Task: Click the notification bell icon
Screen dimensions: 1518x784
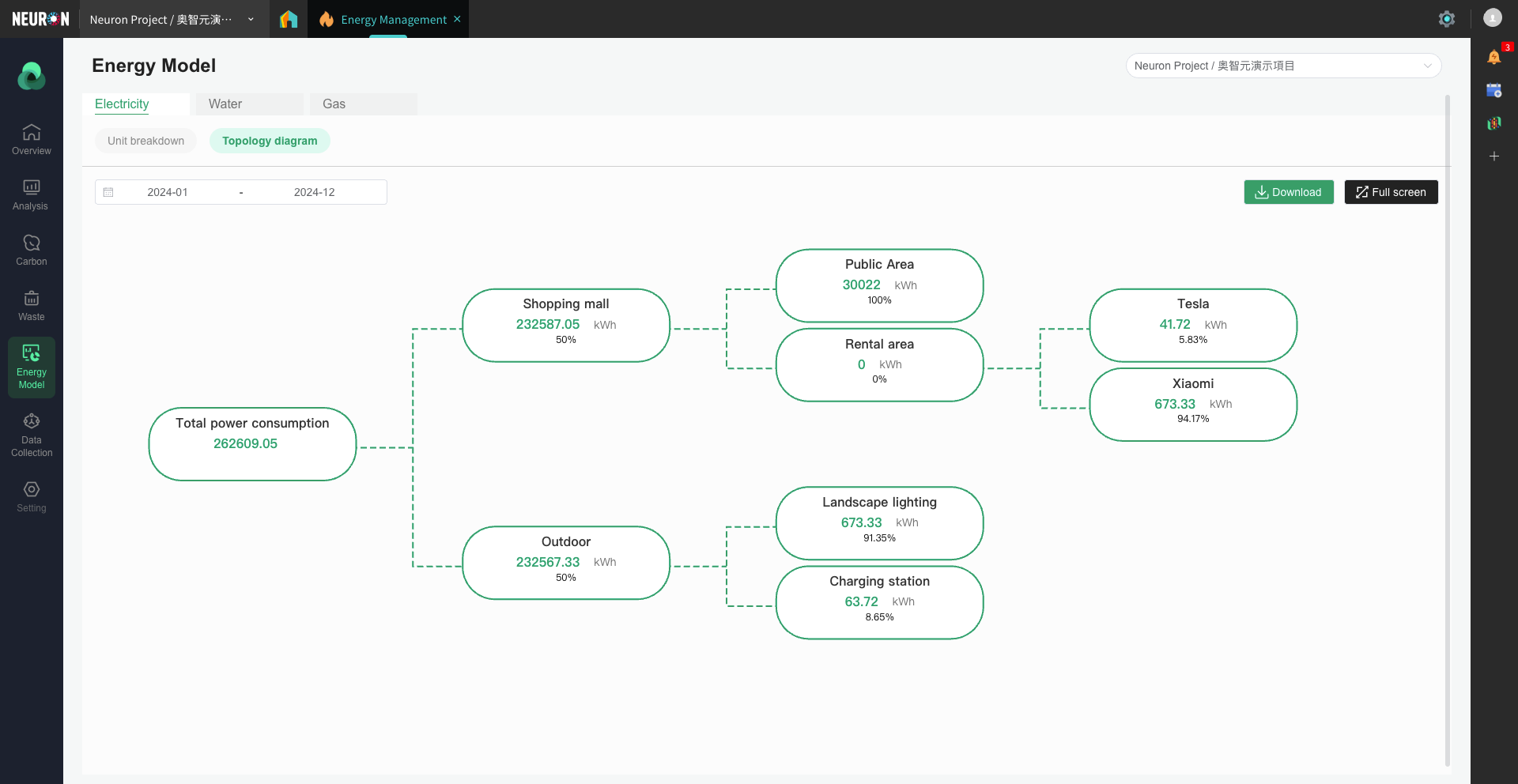Action: [x=1493, y=57]
